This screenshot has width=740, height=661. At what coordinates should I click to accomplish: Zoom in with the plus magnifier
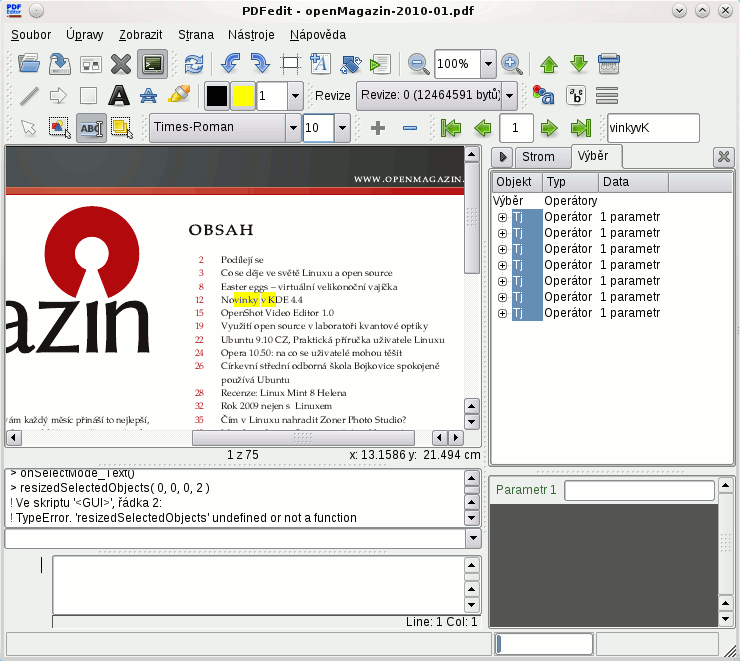(x=512, y=64)
